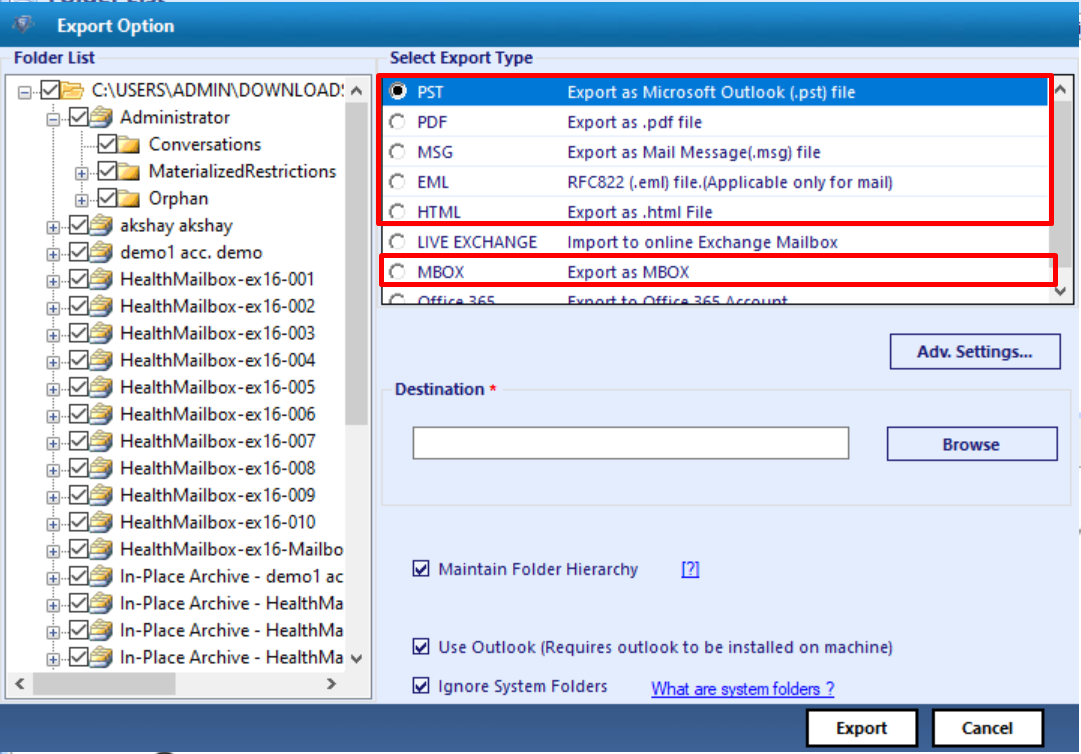Uncheck the Administrator mailbox checkbox
1081x754 pixels.
79,117
